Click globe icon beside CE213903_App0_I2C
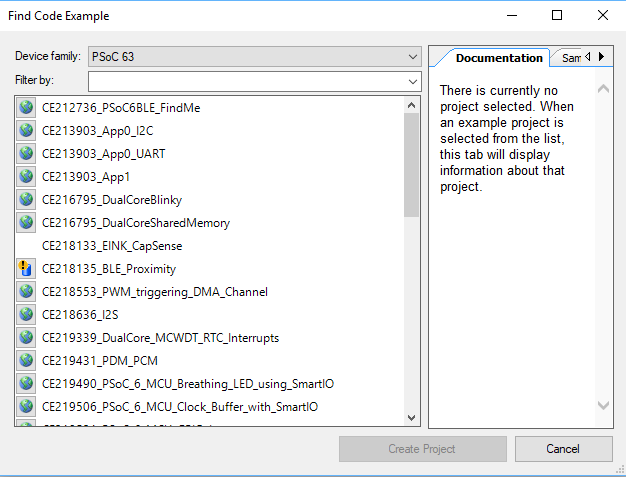 coord(26,131)
